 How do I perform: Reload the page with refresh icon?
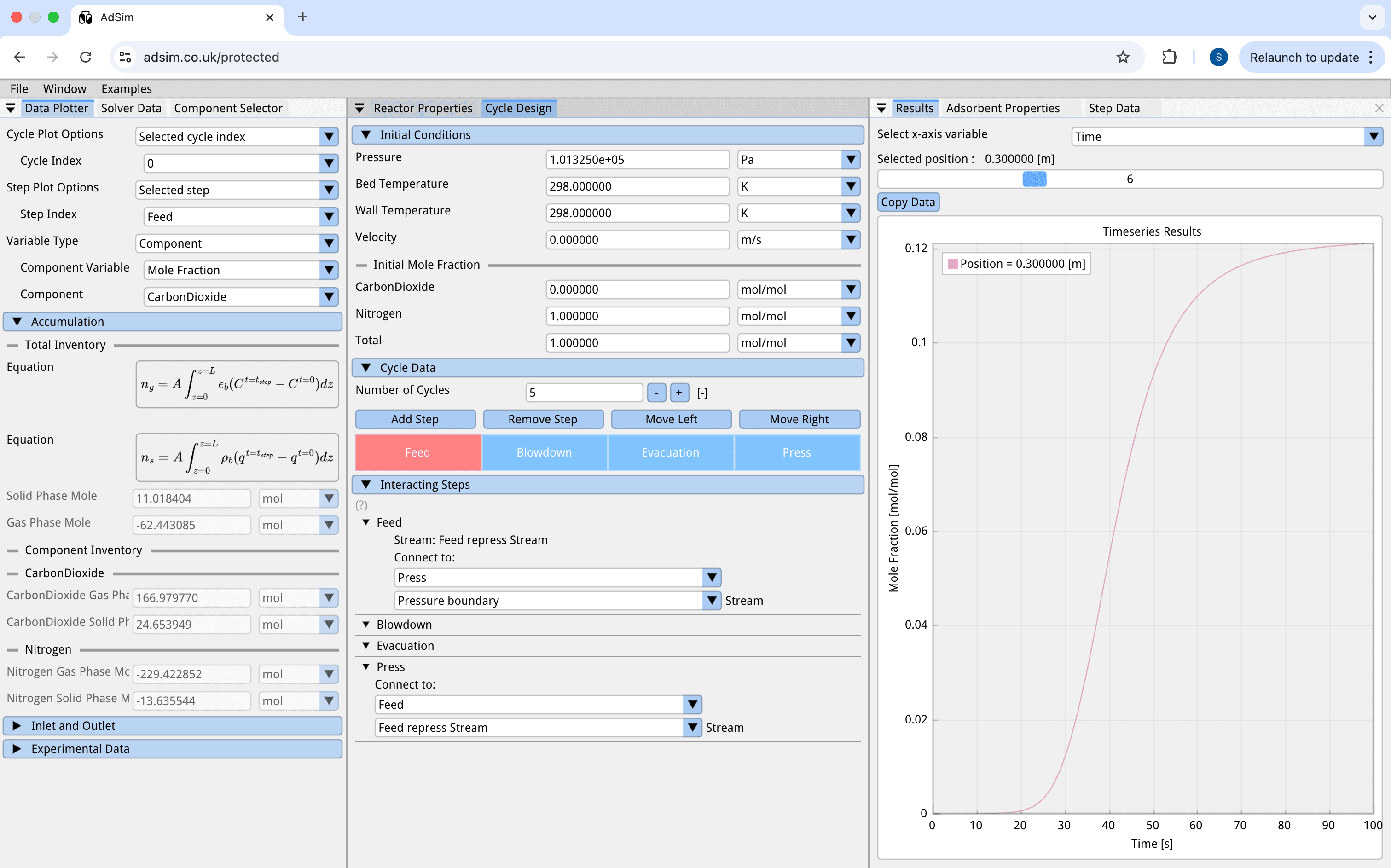(86, 57)
